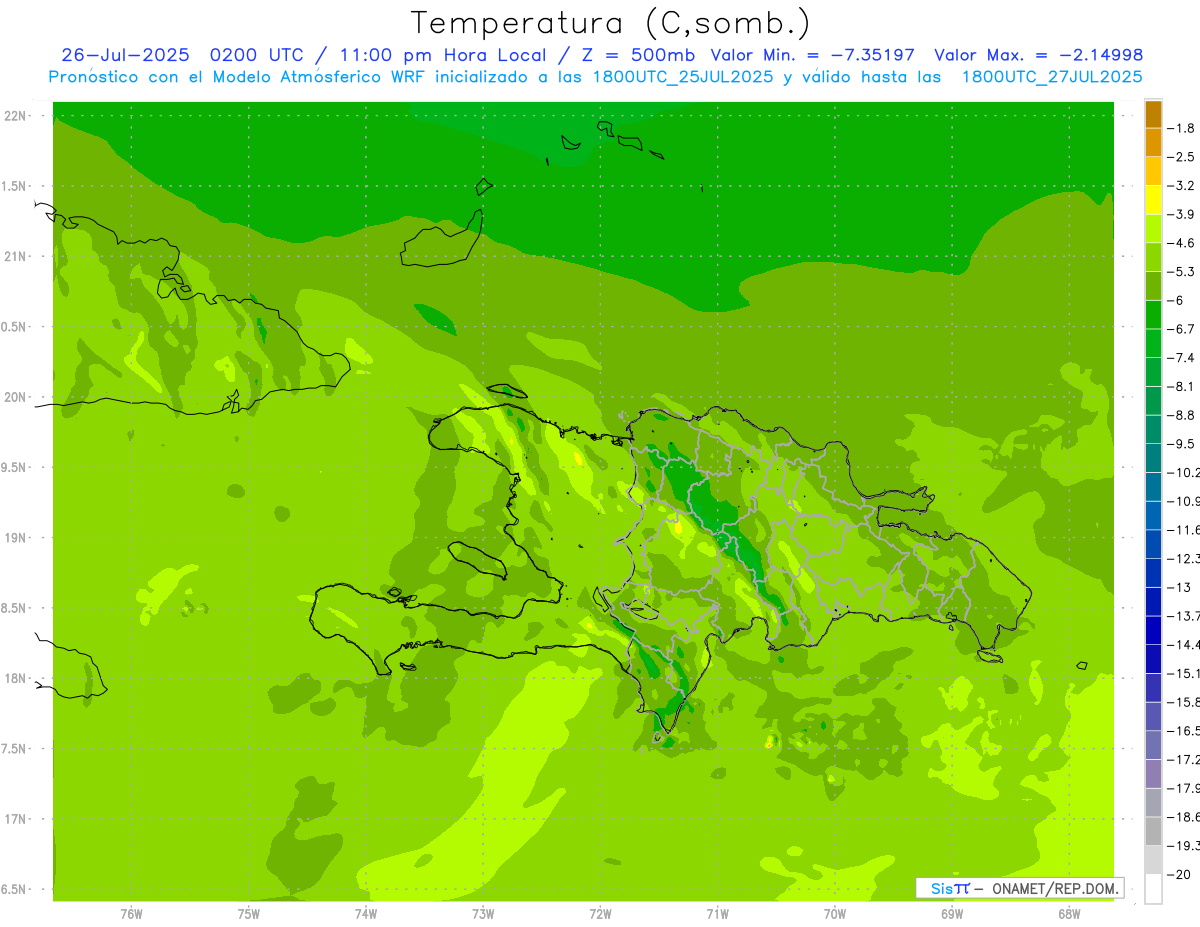Pick the gold legend swatch between -2.5 and -3.2
Screen dimensions: 1200x927
1153,172
